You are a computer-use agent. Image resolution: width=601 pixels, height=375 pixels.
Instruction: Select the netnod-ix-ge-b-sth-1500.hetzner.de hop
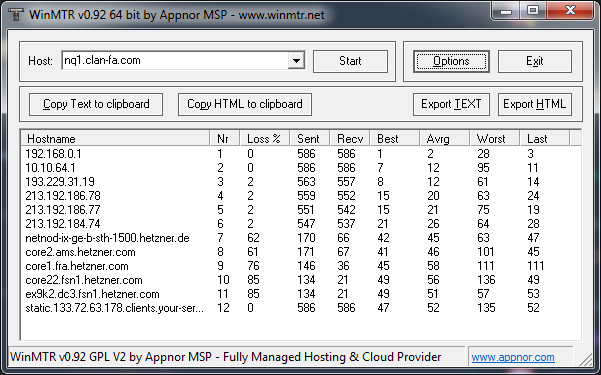pos(301,238)
